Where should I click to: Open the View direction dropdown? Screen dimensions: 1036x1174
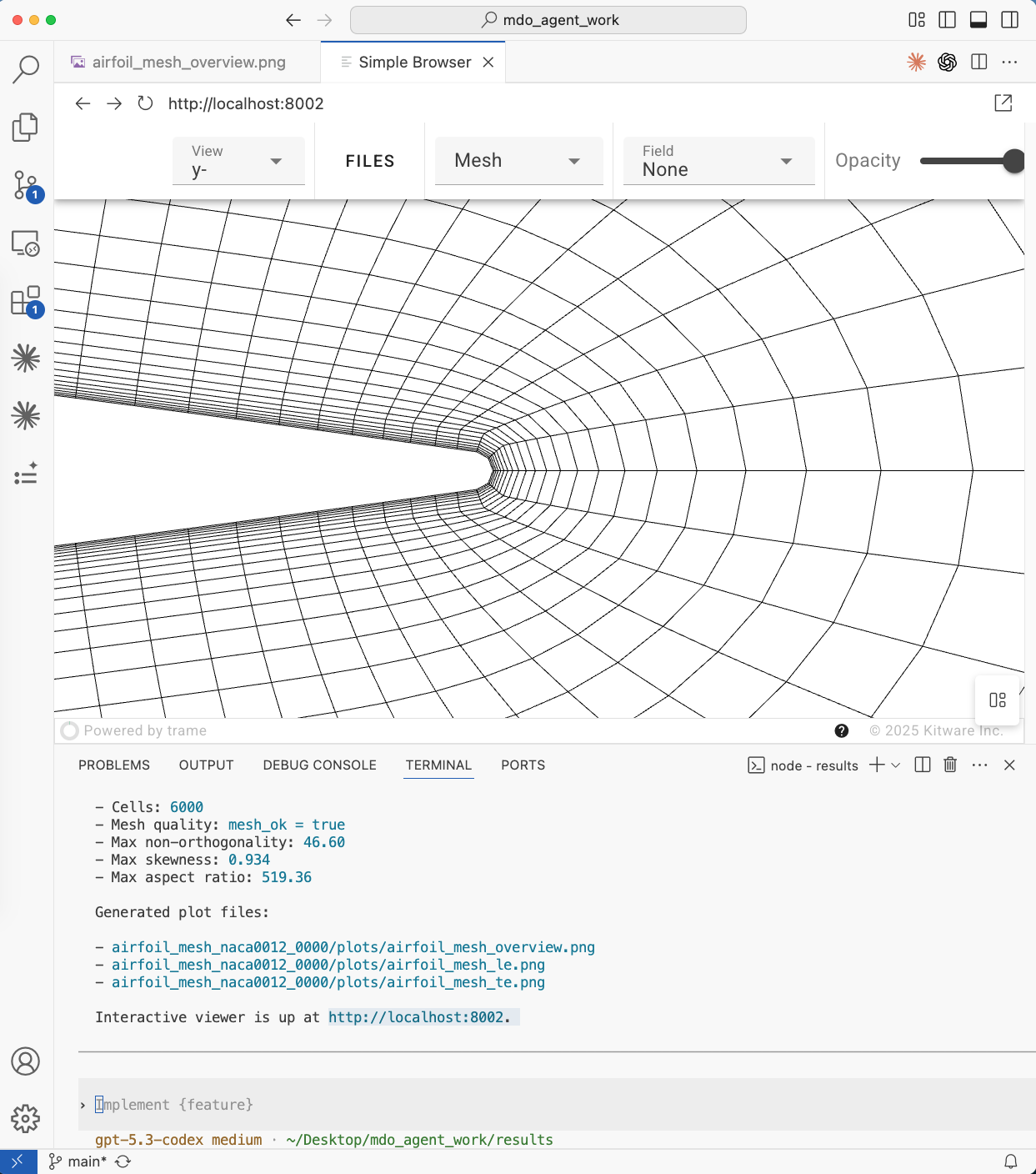coord(238,161)
